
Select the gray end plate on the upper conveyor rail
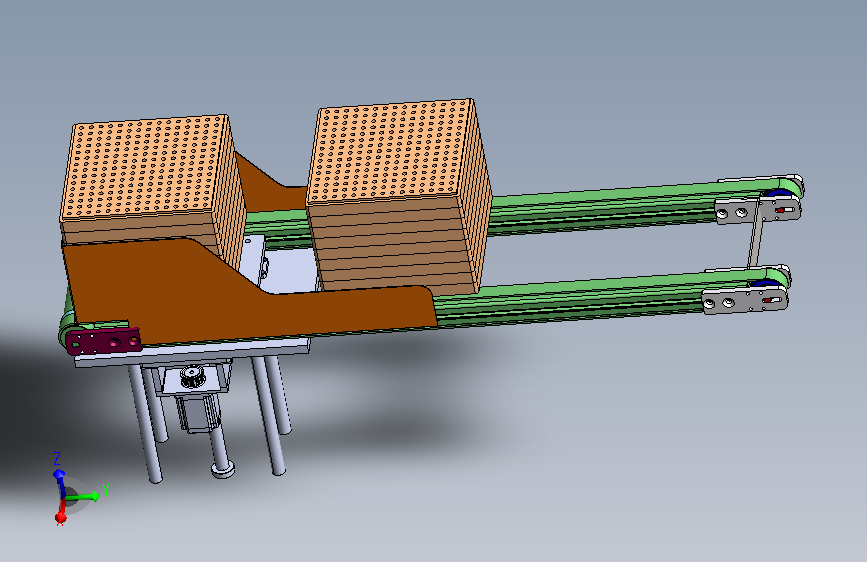758,210
